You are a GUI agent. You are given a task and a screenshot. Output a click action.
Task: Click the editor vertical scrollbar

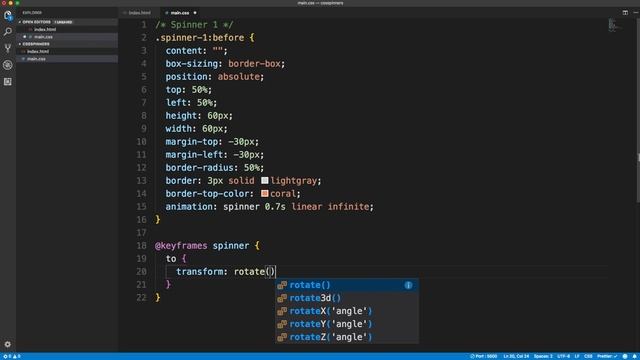click(x=638, y=110)
